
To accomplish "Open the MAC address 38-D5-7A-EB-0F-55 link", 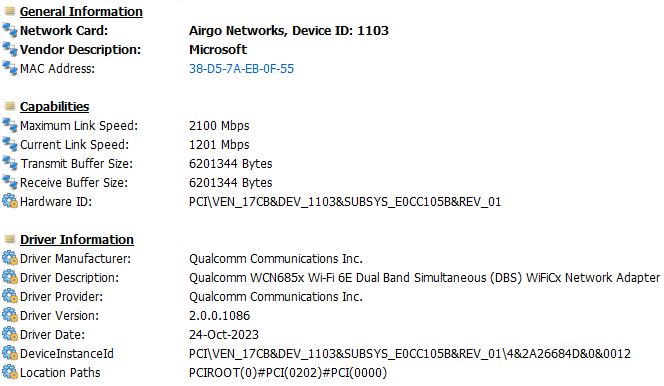I will tap(241, 69).
